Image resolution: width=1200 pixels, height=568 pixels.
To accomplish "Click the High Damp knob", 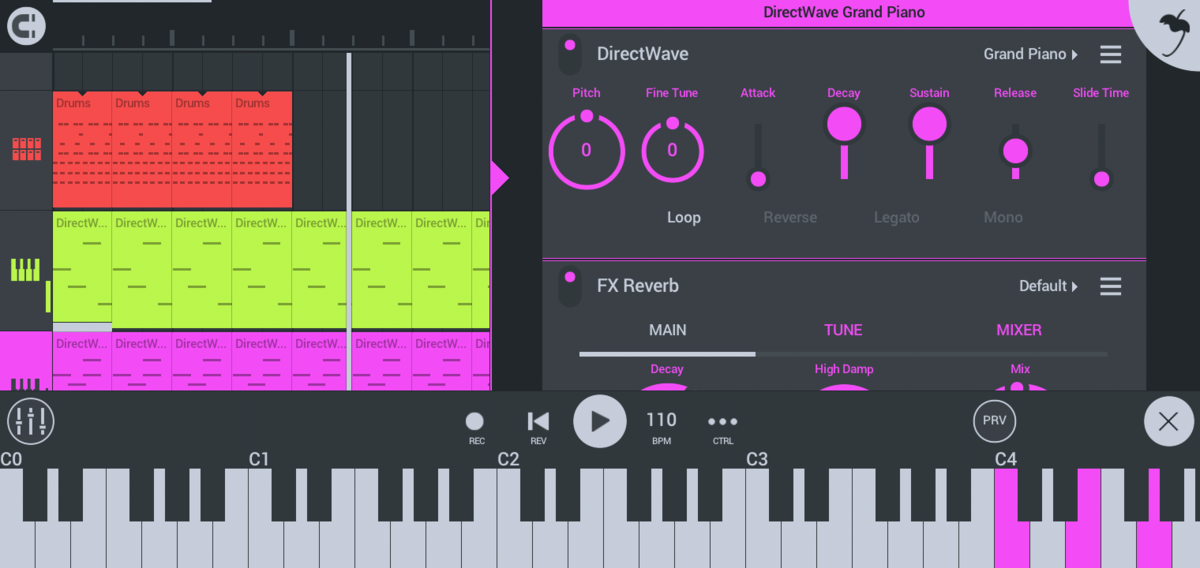I will click(x=843, y=386).
